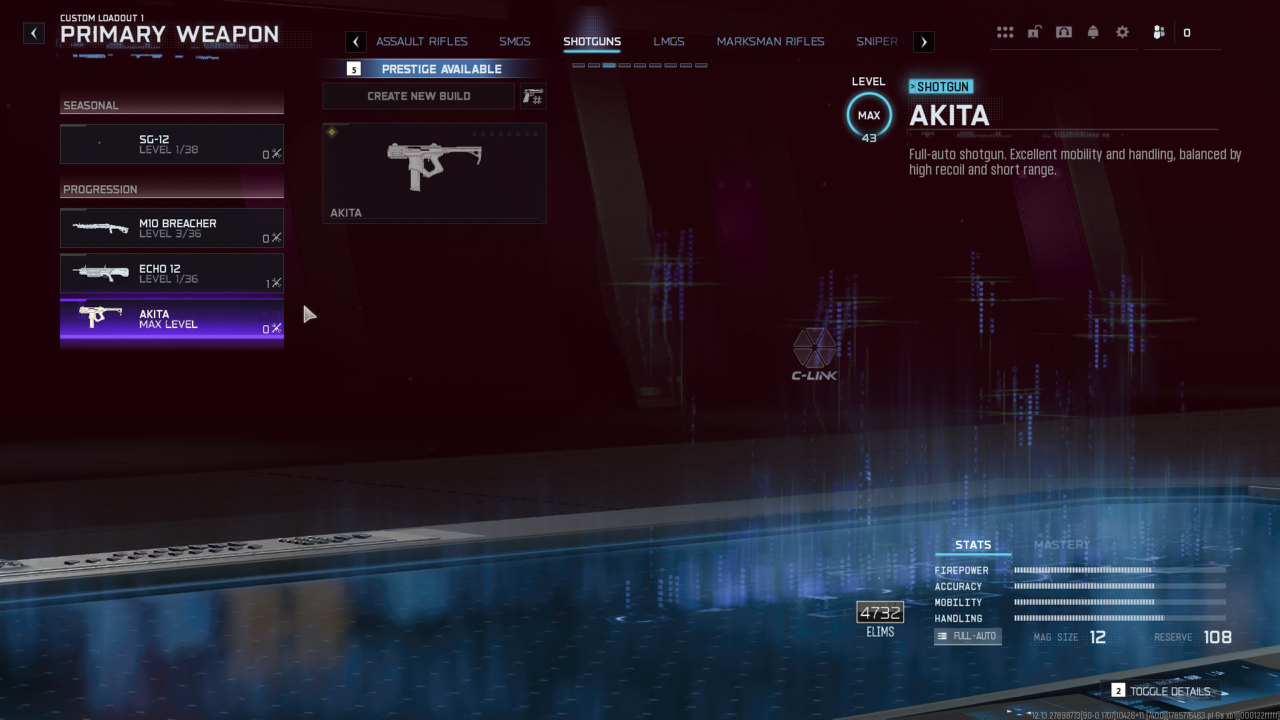Click the green diamond marker on Akita build
Viewport: 1280px width, 720px height.
click(332, 132)
